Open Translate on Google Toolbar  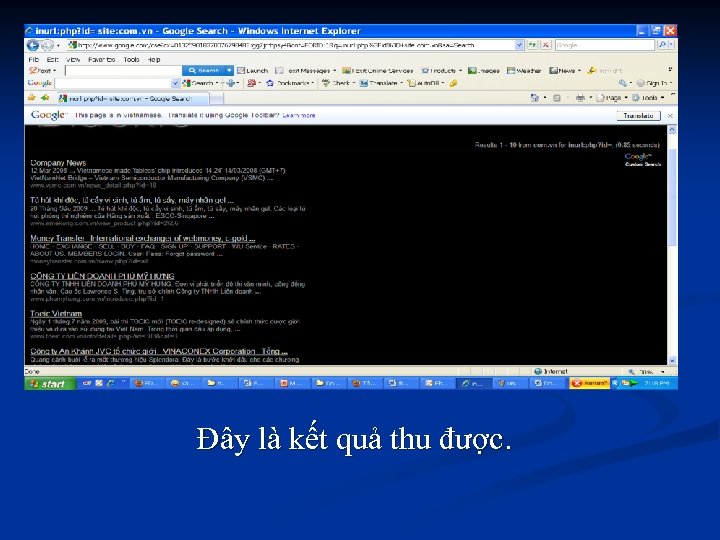(x=381, y=83)
